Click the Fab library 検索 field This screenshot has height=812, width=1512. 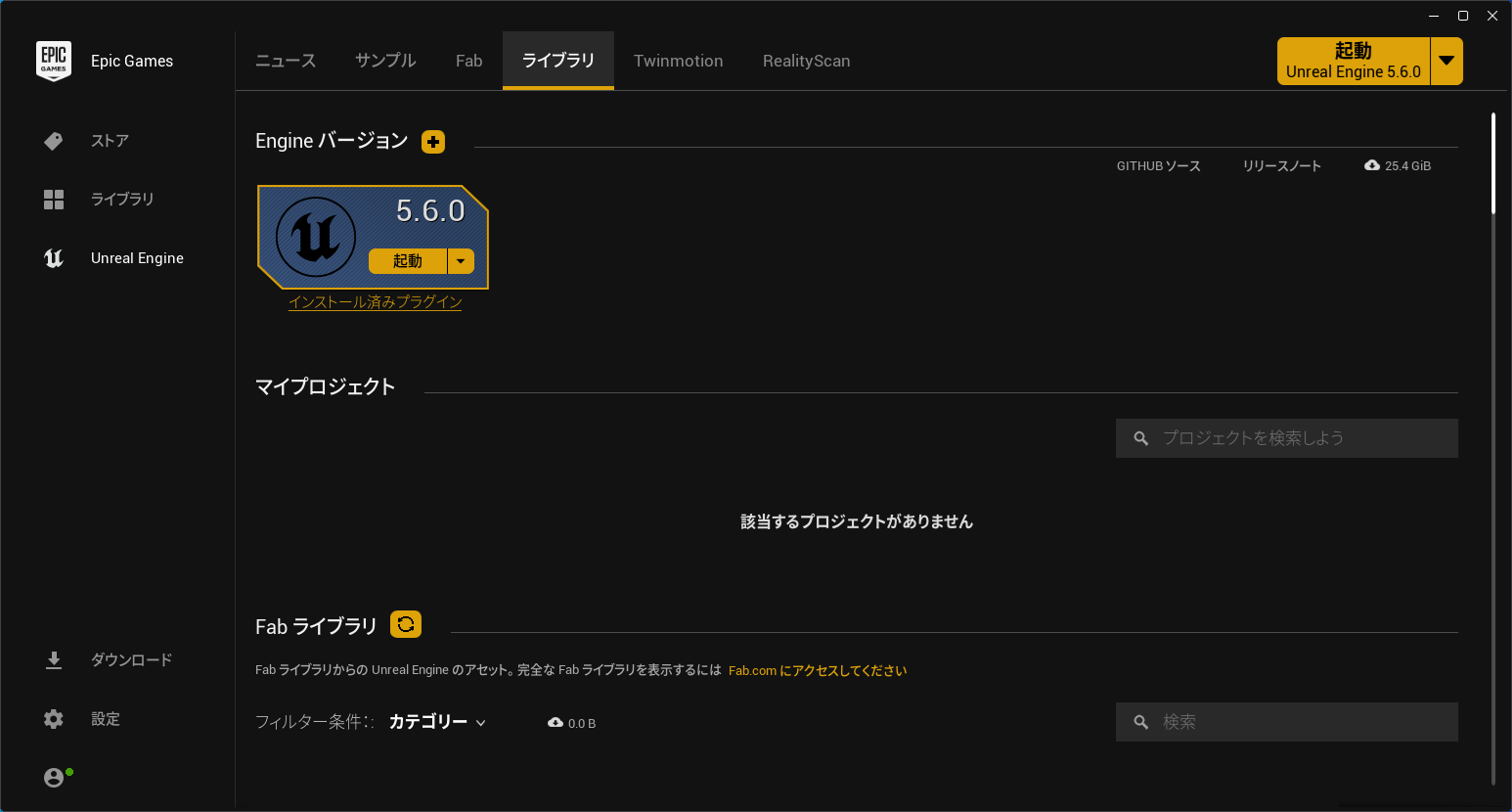click(1287, 722)
